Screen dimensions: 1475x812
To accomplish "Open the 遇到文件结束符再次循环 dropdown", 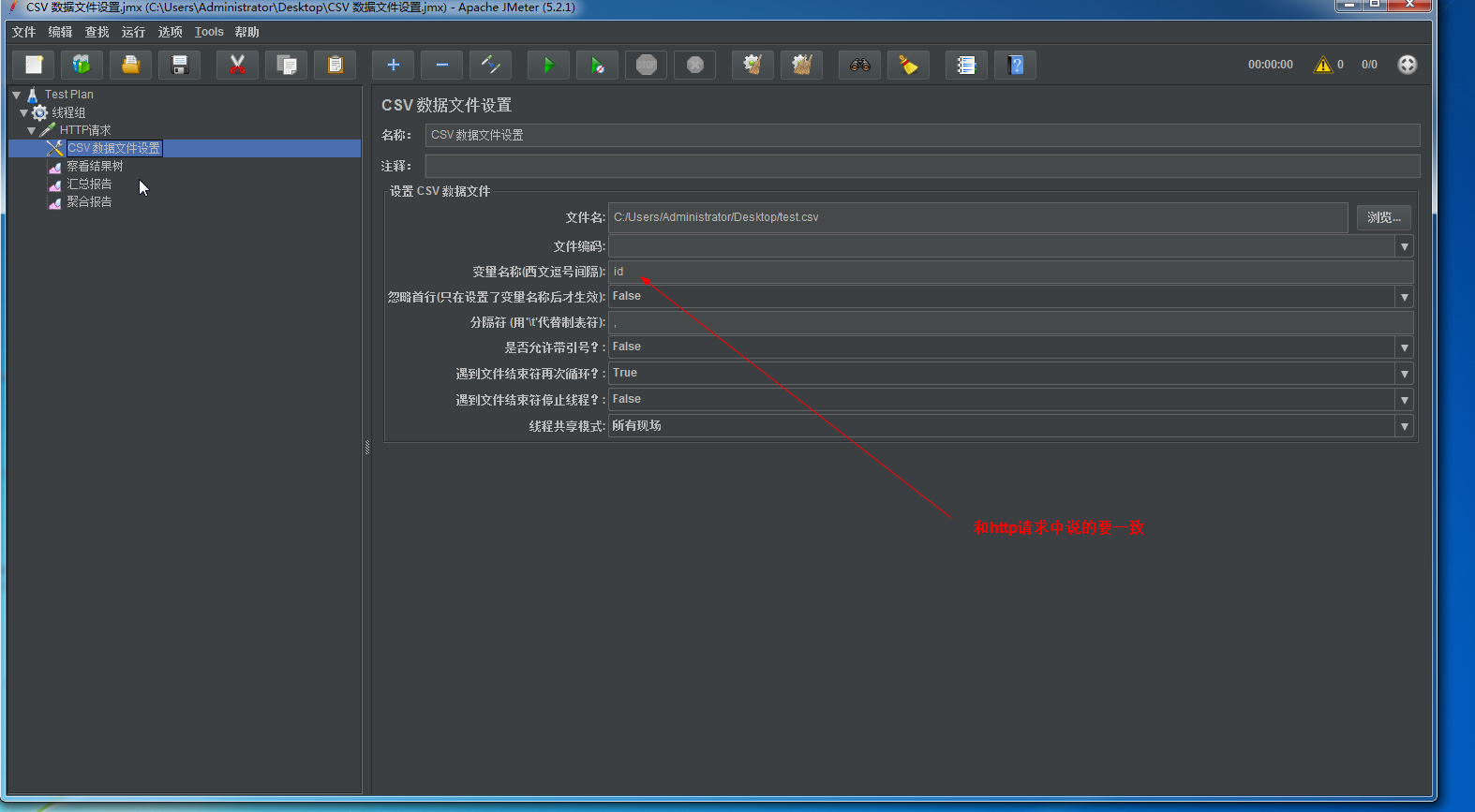I will pyautogui.click(x=1404, y=374).
